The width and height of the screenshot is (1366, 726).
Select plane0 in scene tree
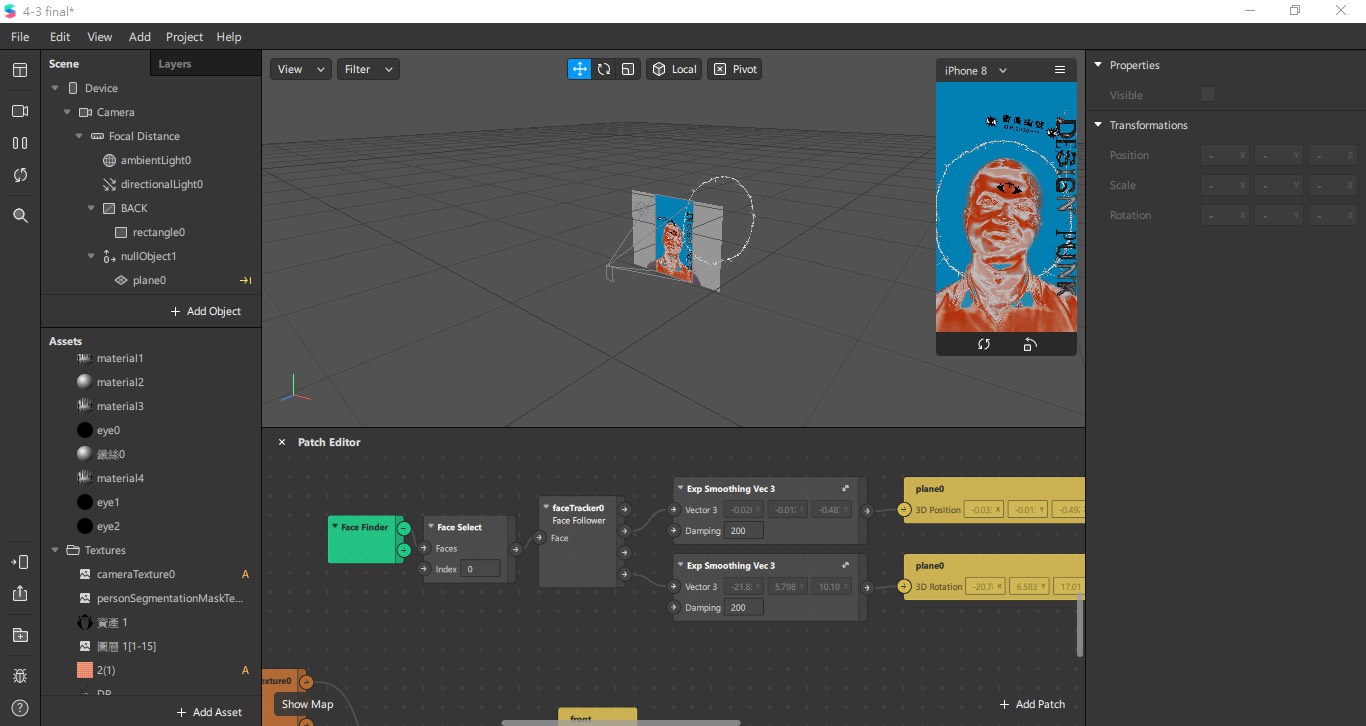[149, 280]
